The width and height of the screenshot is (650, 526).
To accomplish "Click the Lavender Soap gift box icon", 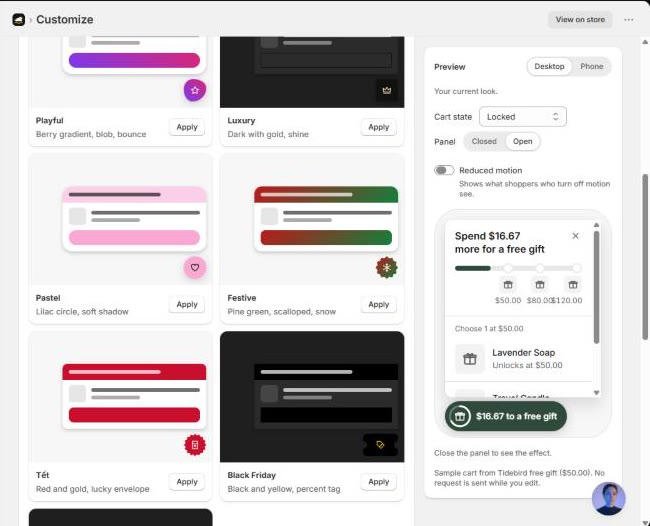I will pos(470,359).
